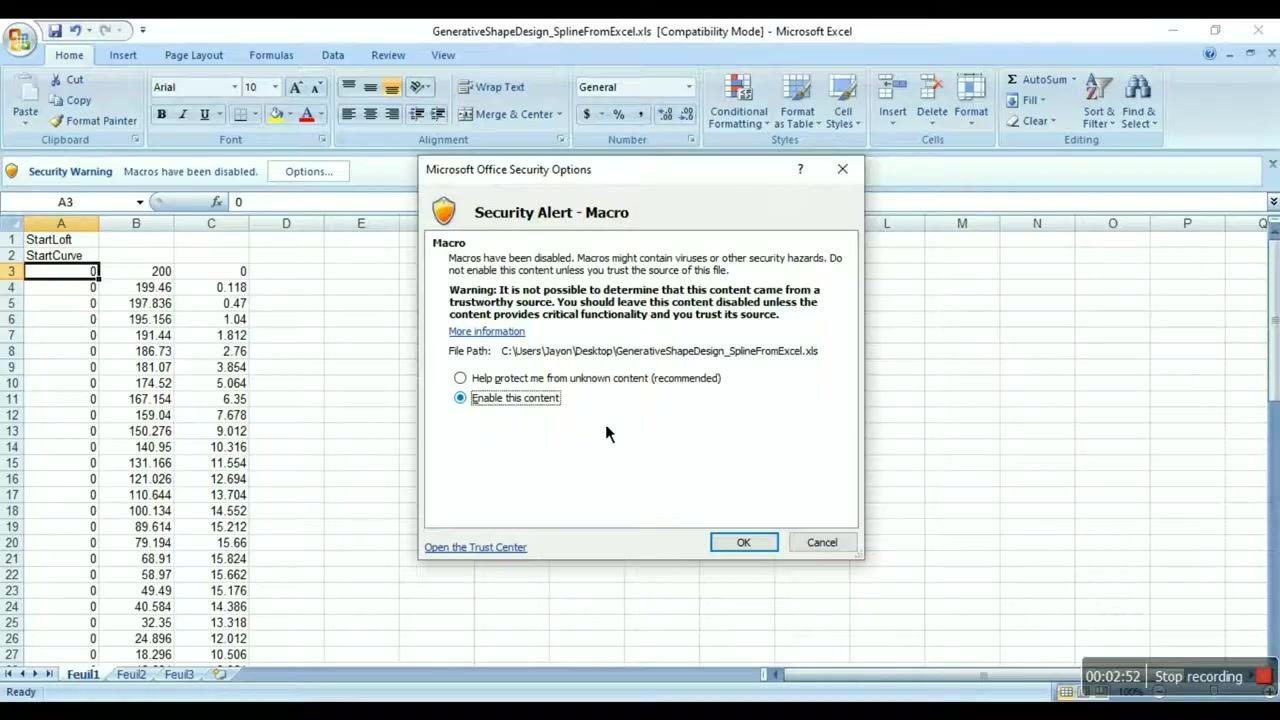Open the Name Box dropdown arrow

pyautogui.click(x=140, y=202)
